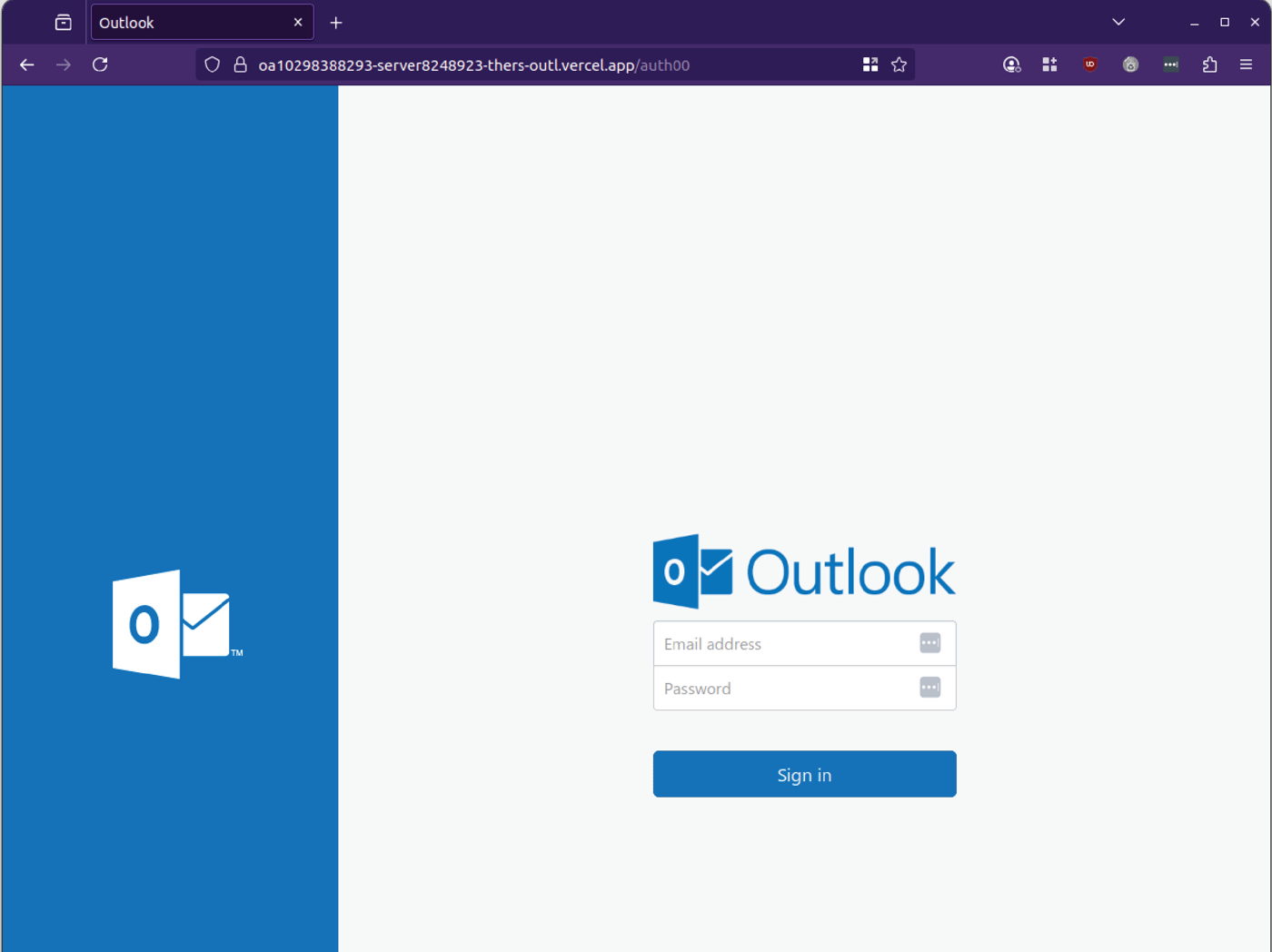Bookmark the page using the star icon

(899, 64)
